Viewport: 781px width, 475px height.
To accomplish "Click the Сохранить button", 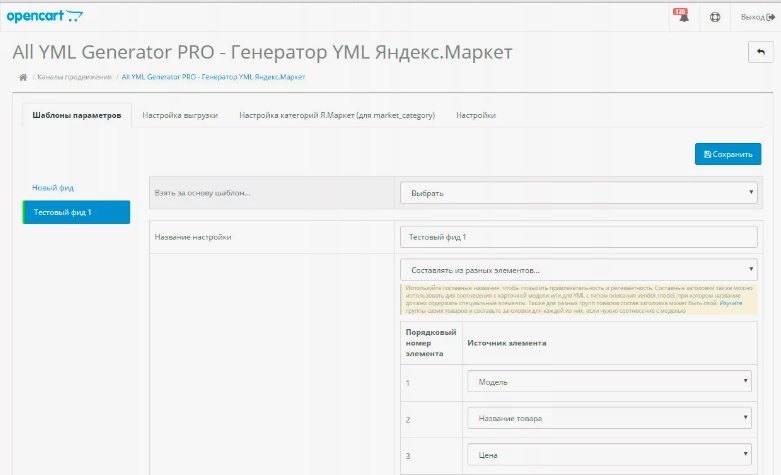I will 728,154.
